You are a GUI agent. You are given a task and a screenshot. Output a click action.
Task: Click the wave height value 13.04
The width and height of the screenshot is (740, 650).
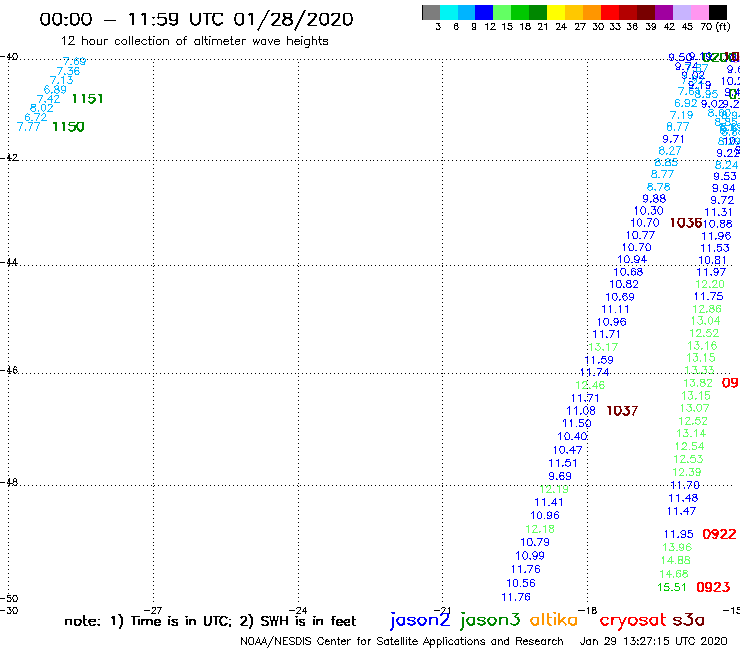(x=706, y=321)
